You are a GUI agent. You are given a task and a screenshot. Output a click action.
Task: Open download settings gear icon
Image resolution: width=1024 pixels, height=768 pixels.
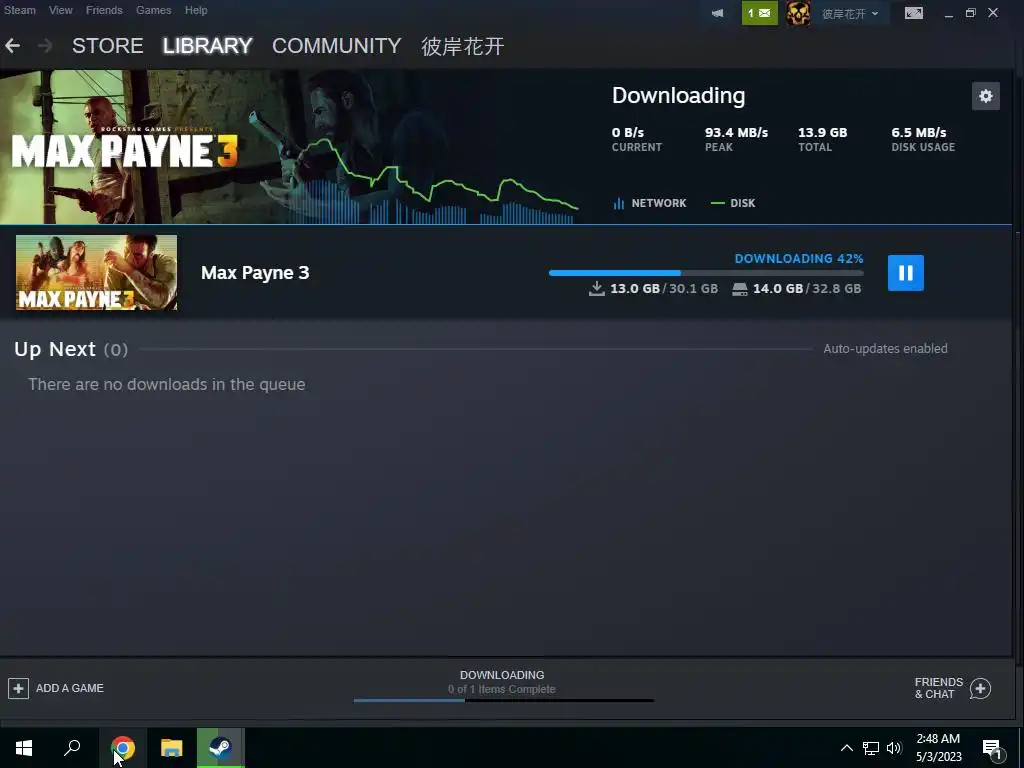[x=985, y=96]
